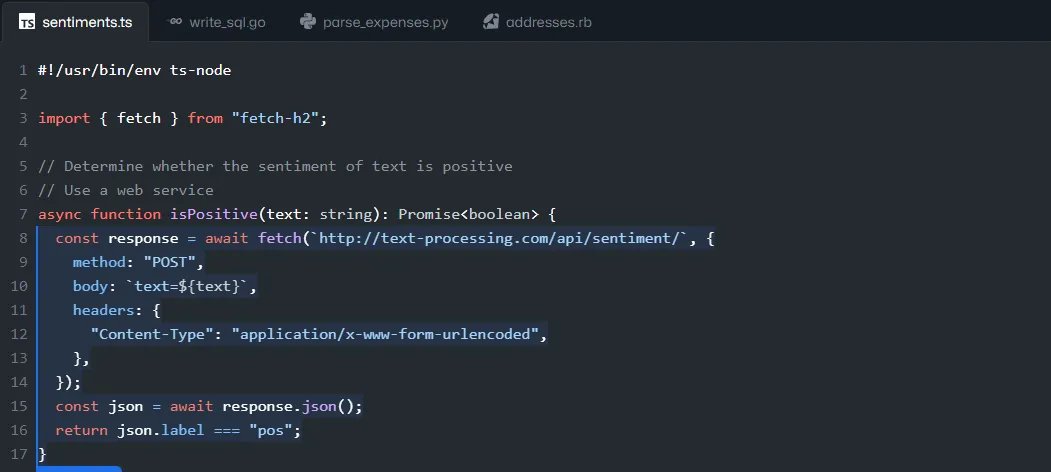Click the Ruby icon on addresses.rb tab
1051x472 pixels.
coord(491,22)
